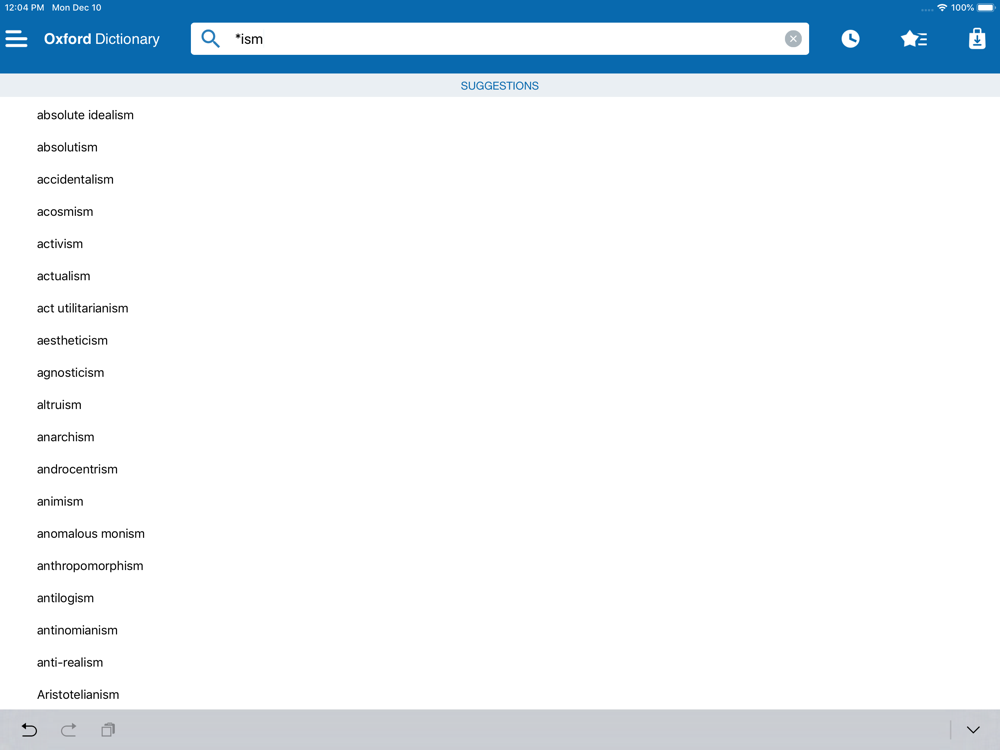Choose "aestheticism" from suggestions
This screenshot has width=1000, height=750.
(x=500, y=341)
